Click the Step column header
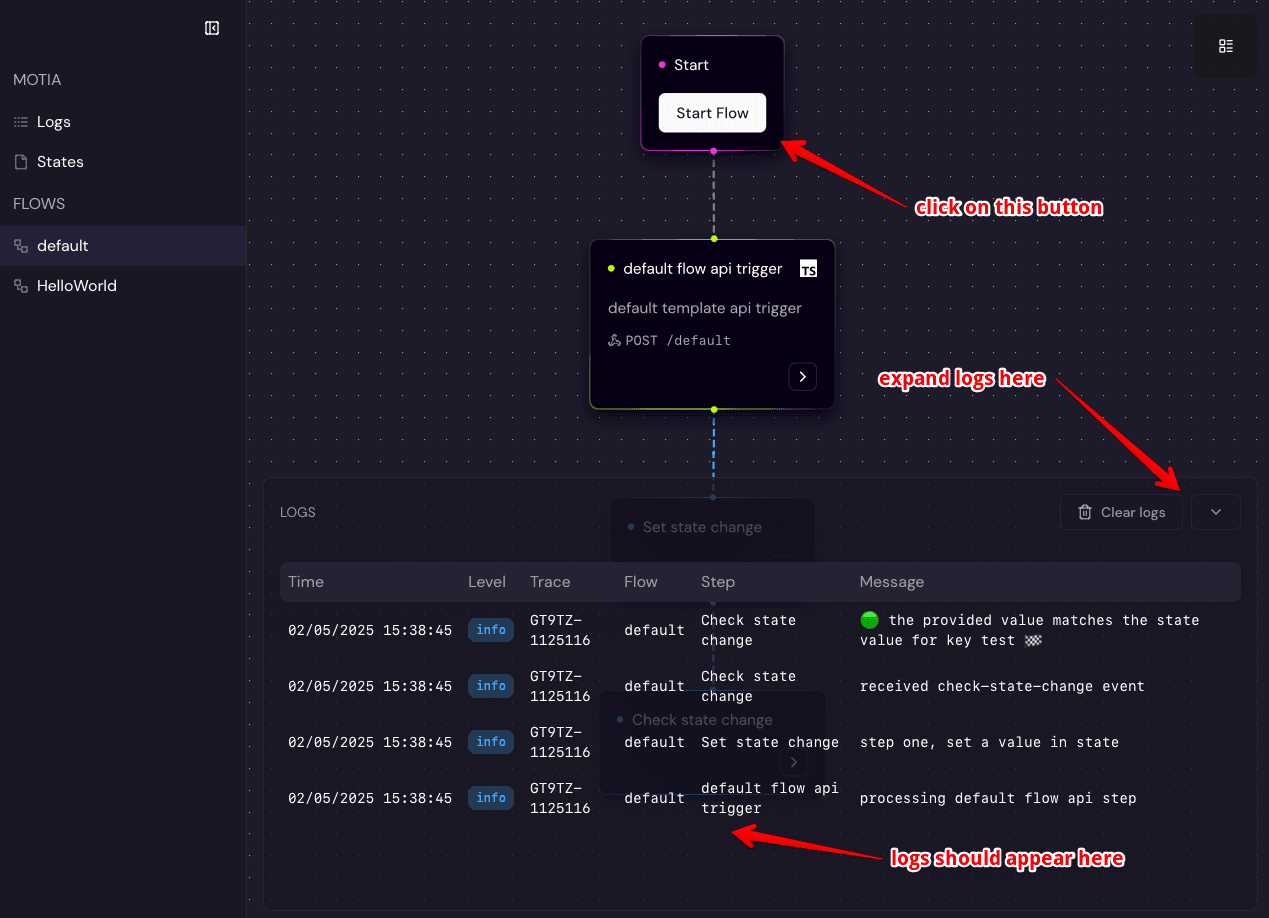 click(x=718, y=582)
